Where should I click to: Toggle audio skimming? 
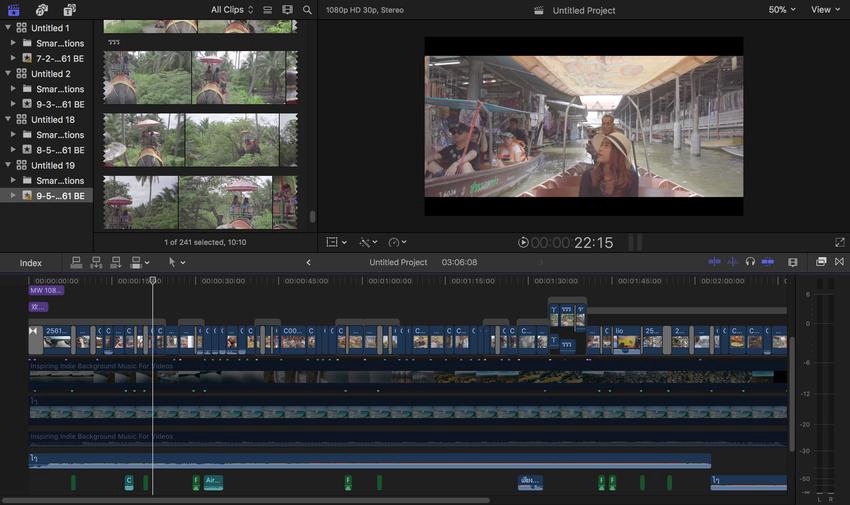coord(733,262)
